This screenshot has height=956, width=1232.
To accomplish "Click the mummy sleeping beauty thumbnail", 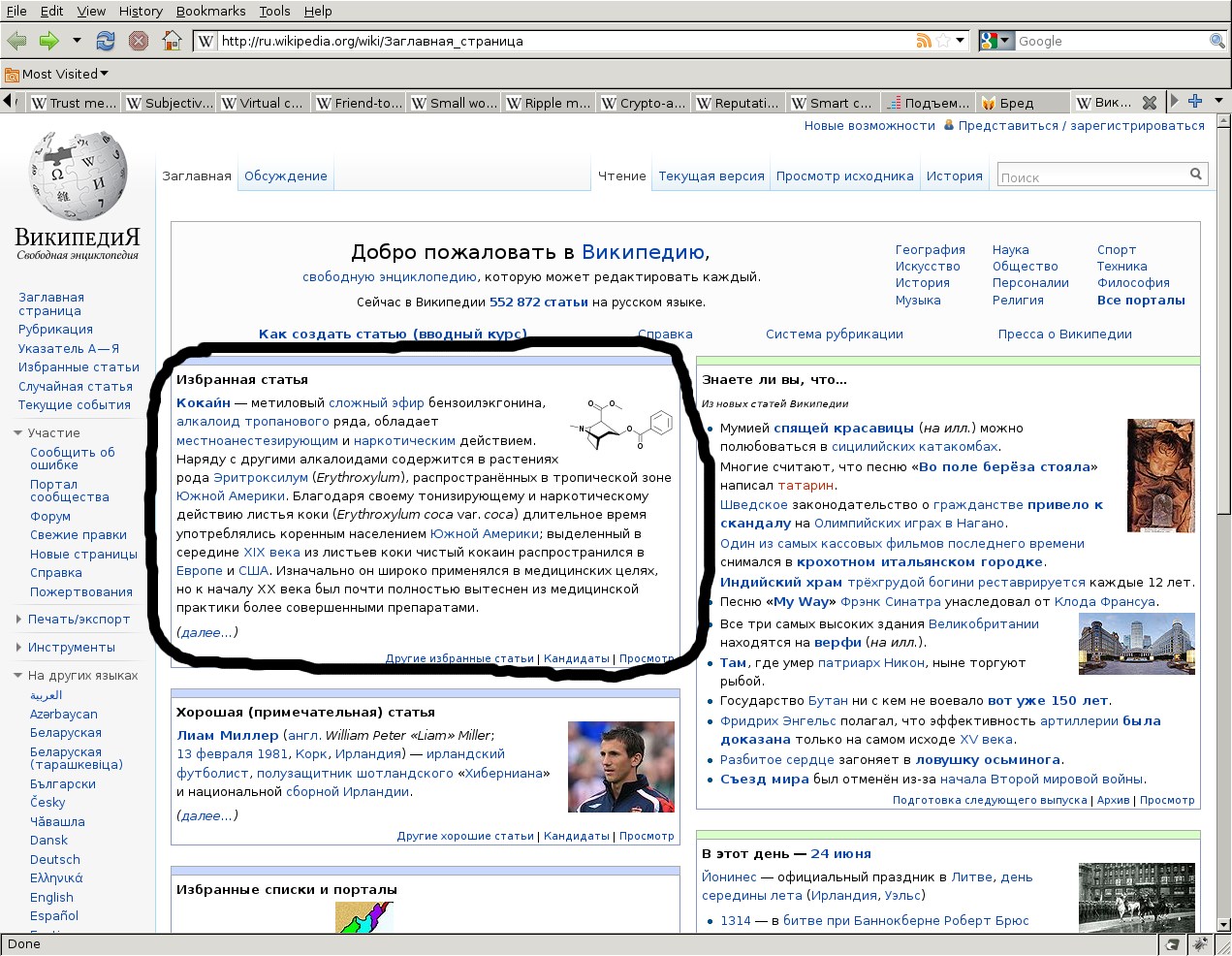I will click(x=1161, y=475).
